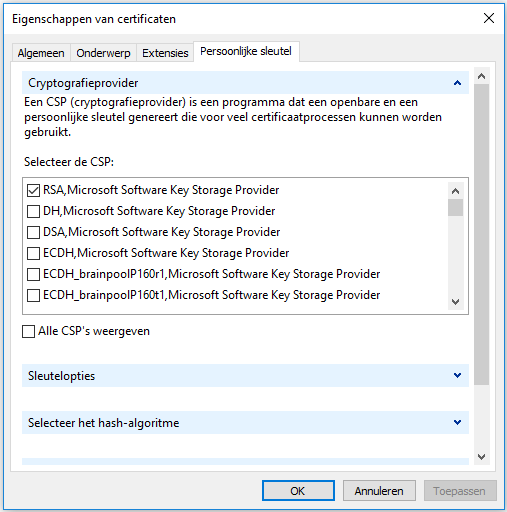This screenshot has height=512, width=507.
Task: Check ECDH_brainpoolP160t1 provider option
Action: 33,295
